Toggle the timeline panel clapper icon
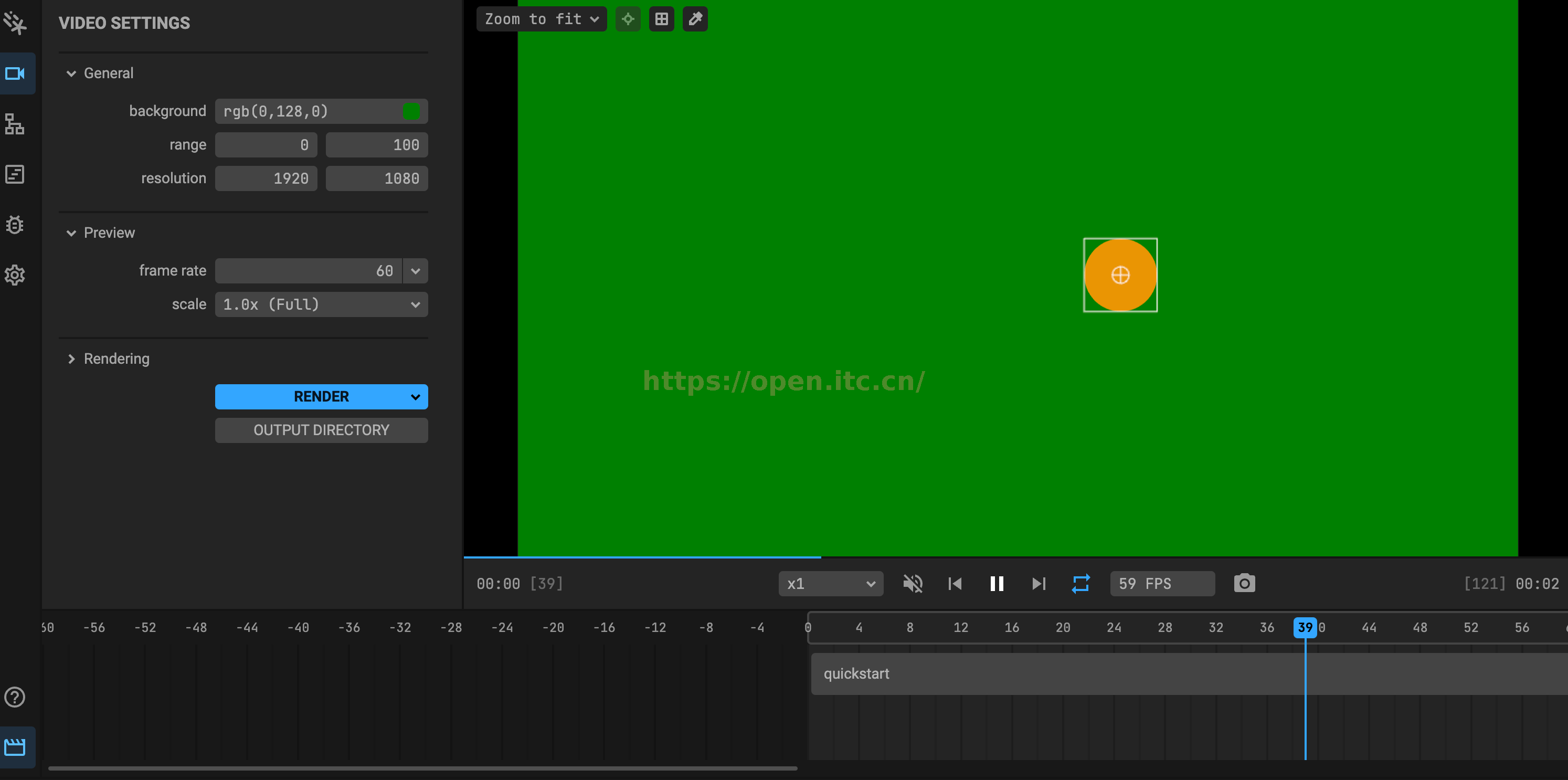1568x780 pixels. coord(15,747)
